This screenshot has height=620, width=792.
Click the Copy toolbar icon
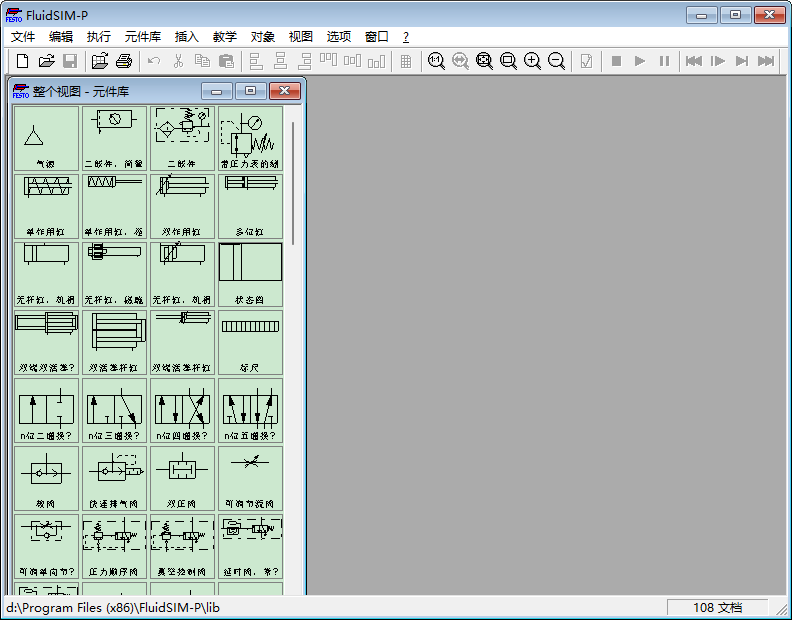(x=202, y=61)
